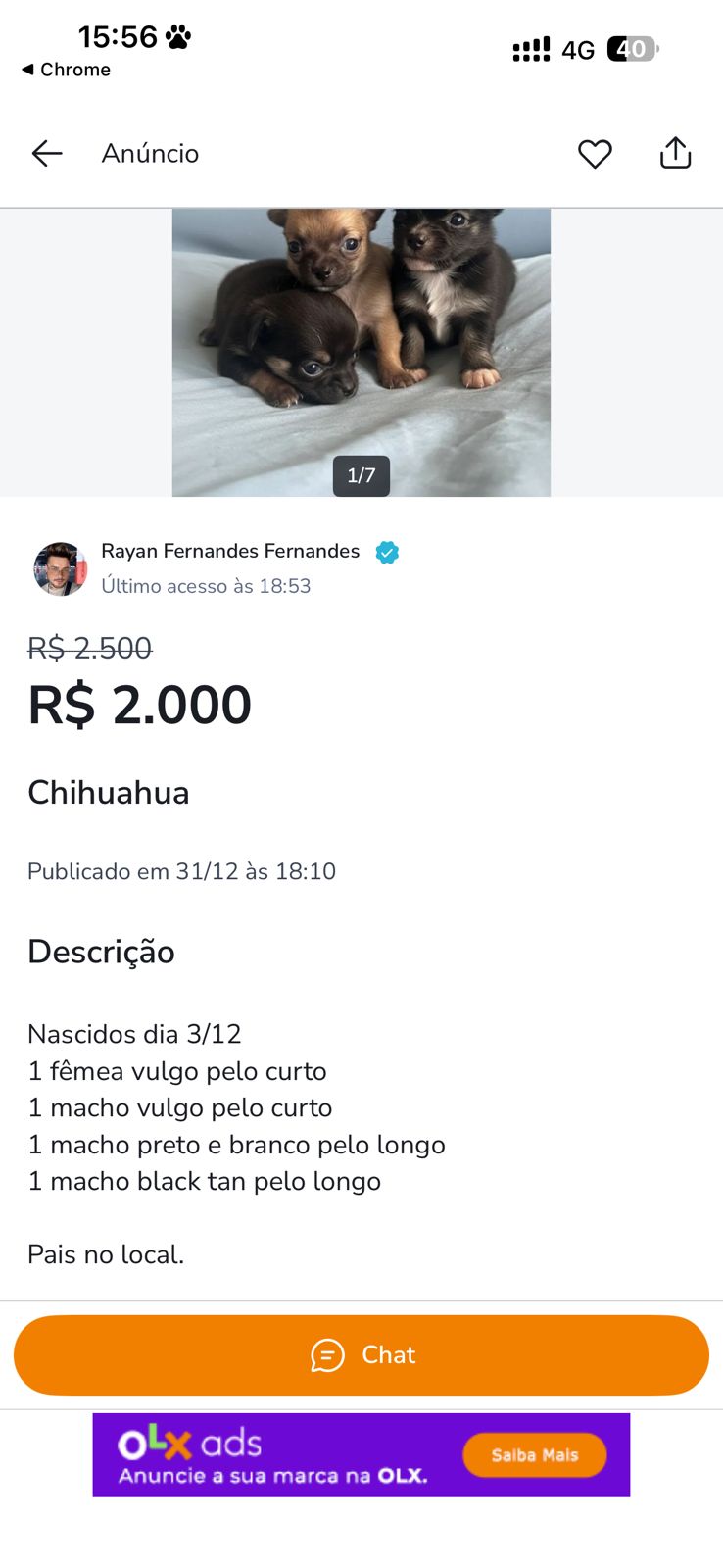The image size is (723, 1568).
Task: Tap the battery indicator
Action: tap(632, 49)
